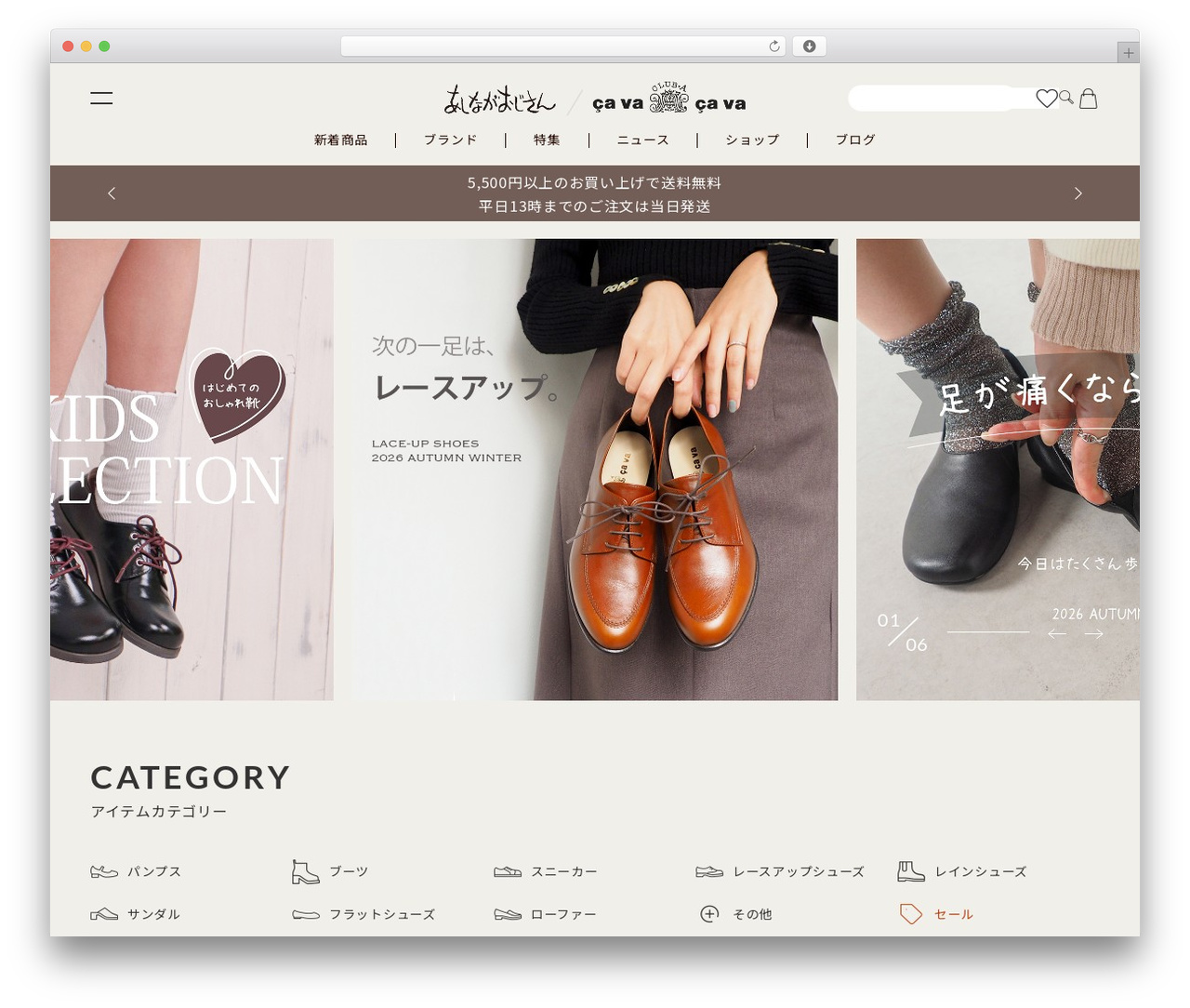Open the 足が痛くなら banner slide
The image size is (1190, 1008).
tap(998, 470)
